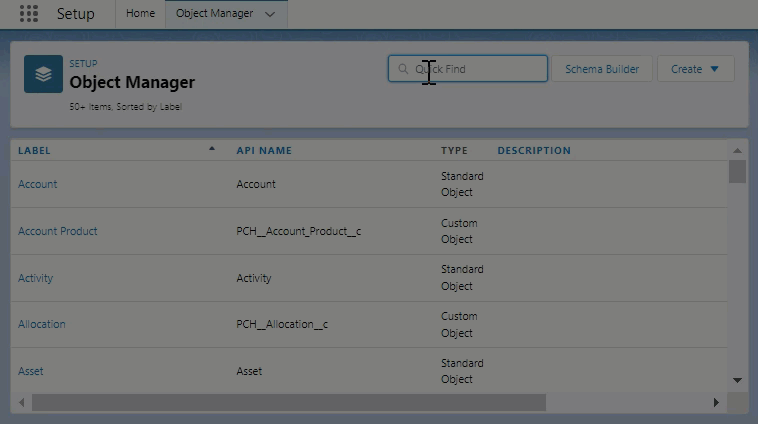The image size is (758, 424).
Task: Open the App Launcher grid icon
Action: click(29, 14)
